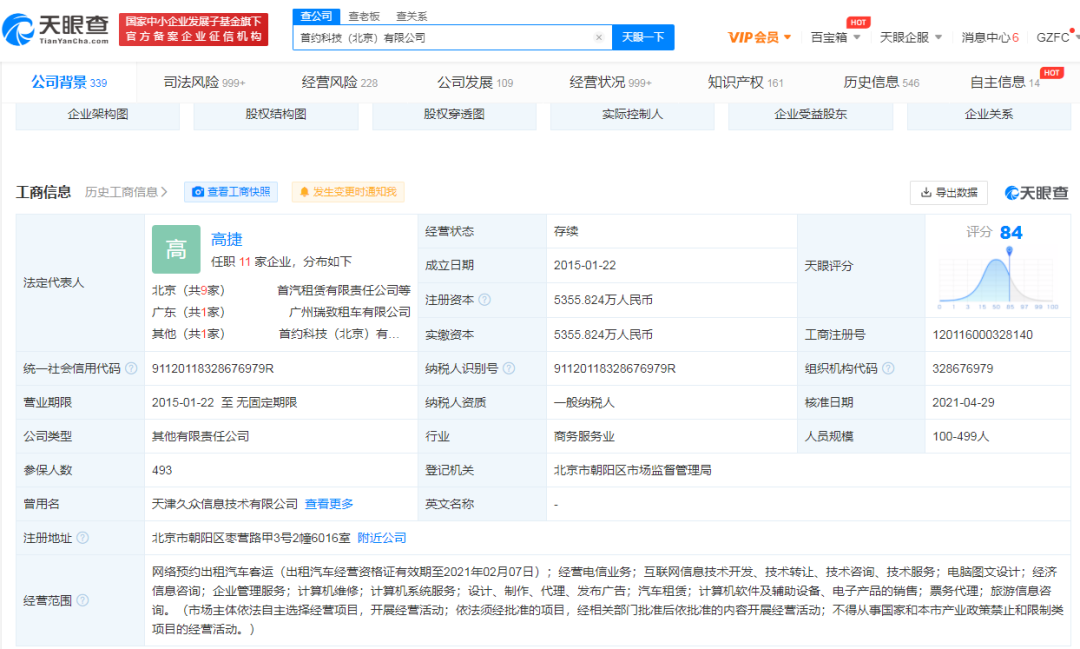1080x649 pixels.
Task: Click 查看更多 for former names
Action: click(x=329, y=504)
